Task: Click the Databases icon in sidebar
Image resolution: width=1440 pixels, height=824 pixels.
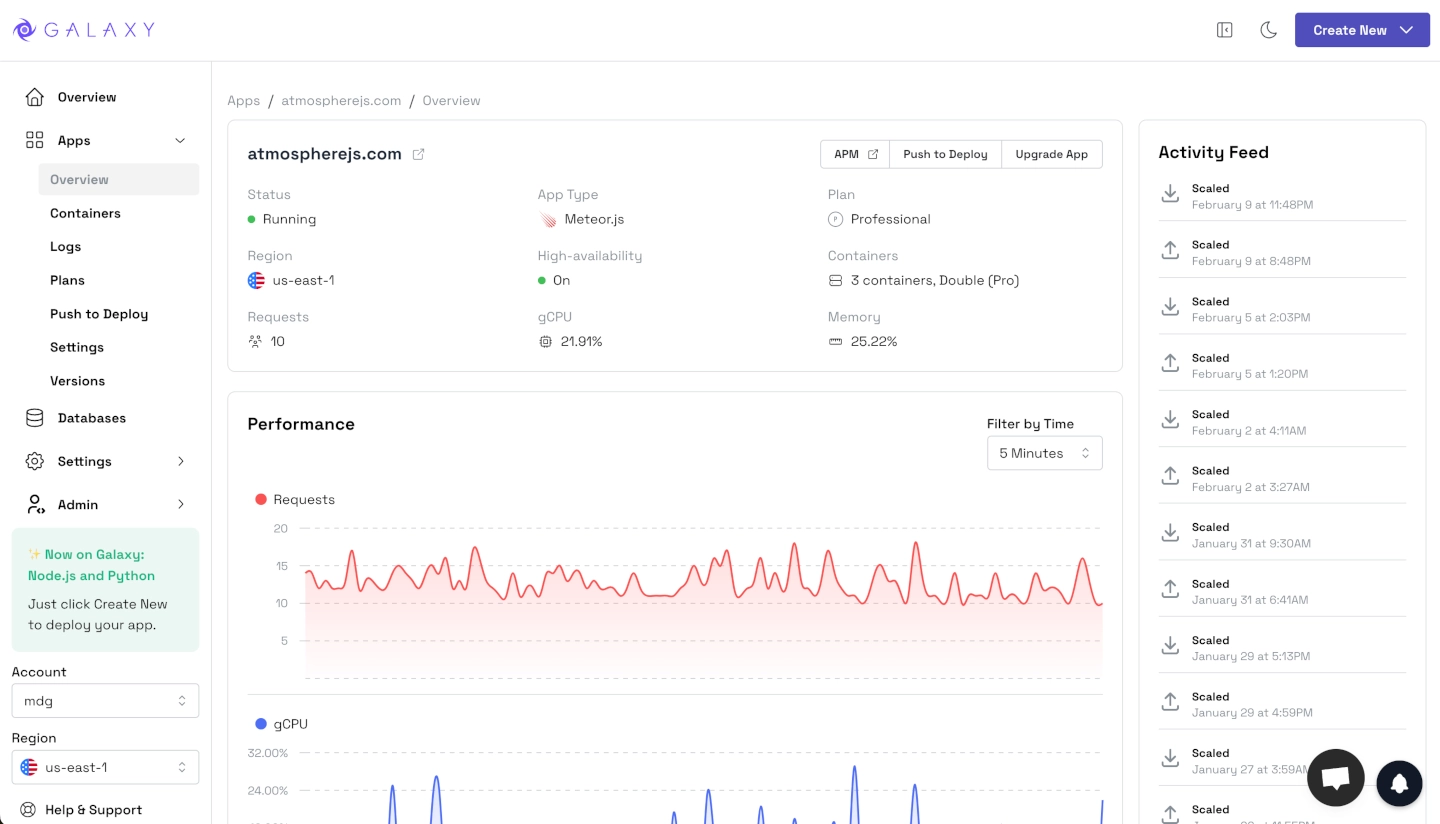Action: point(35,418)
